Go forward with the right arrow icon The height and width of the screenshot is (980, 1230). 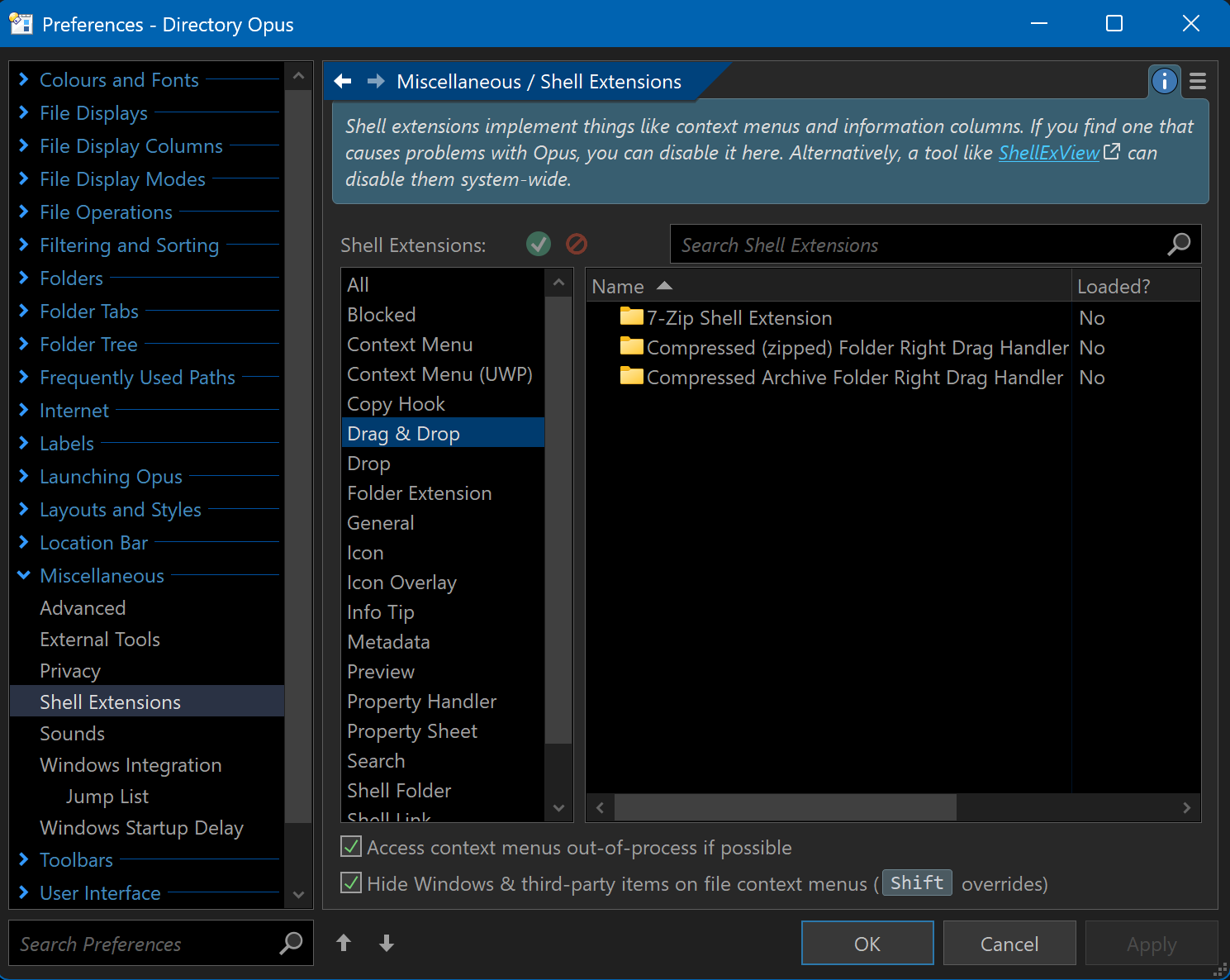(376, 81)
